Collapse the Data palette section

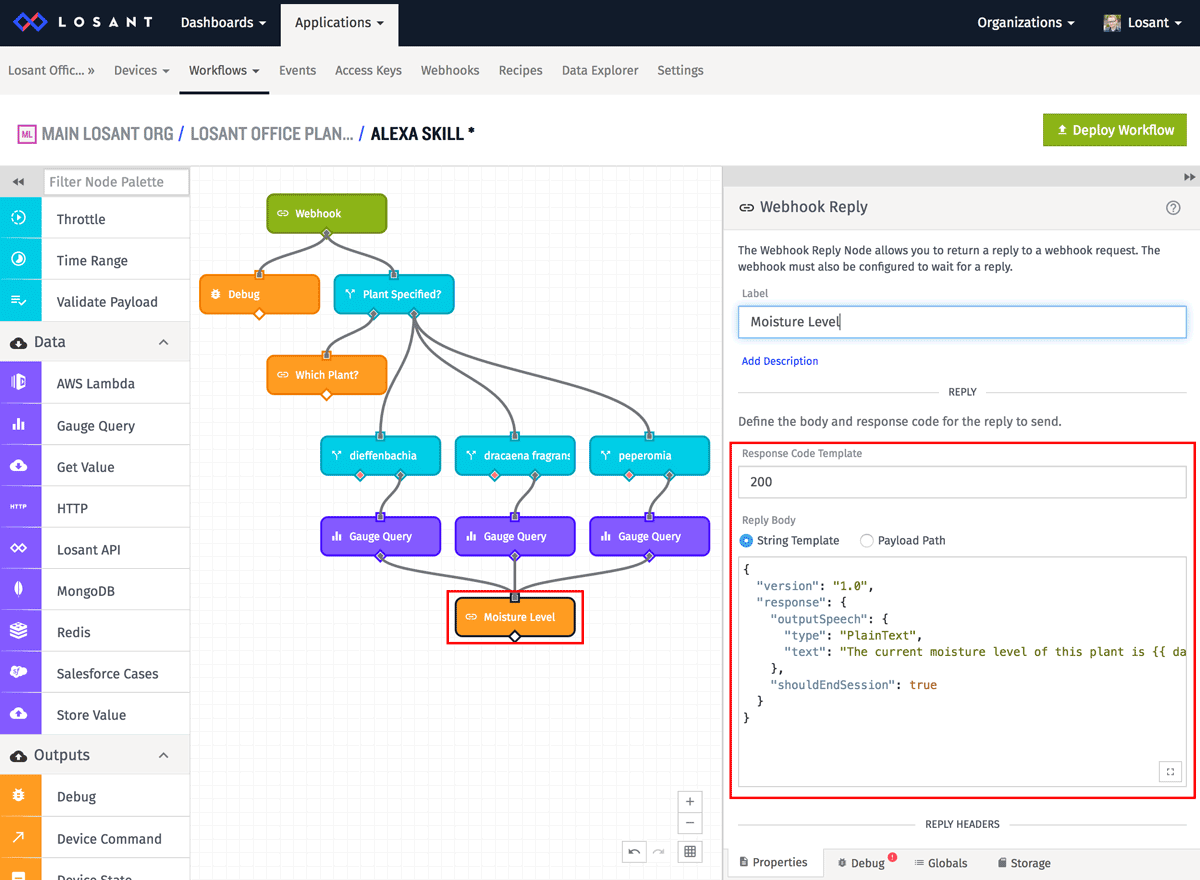[x=163, y=342]
